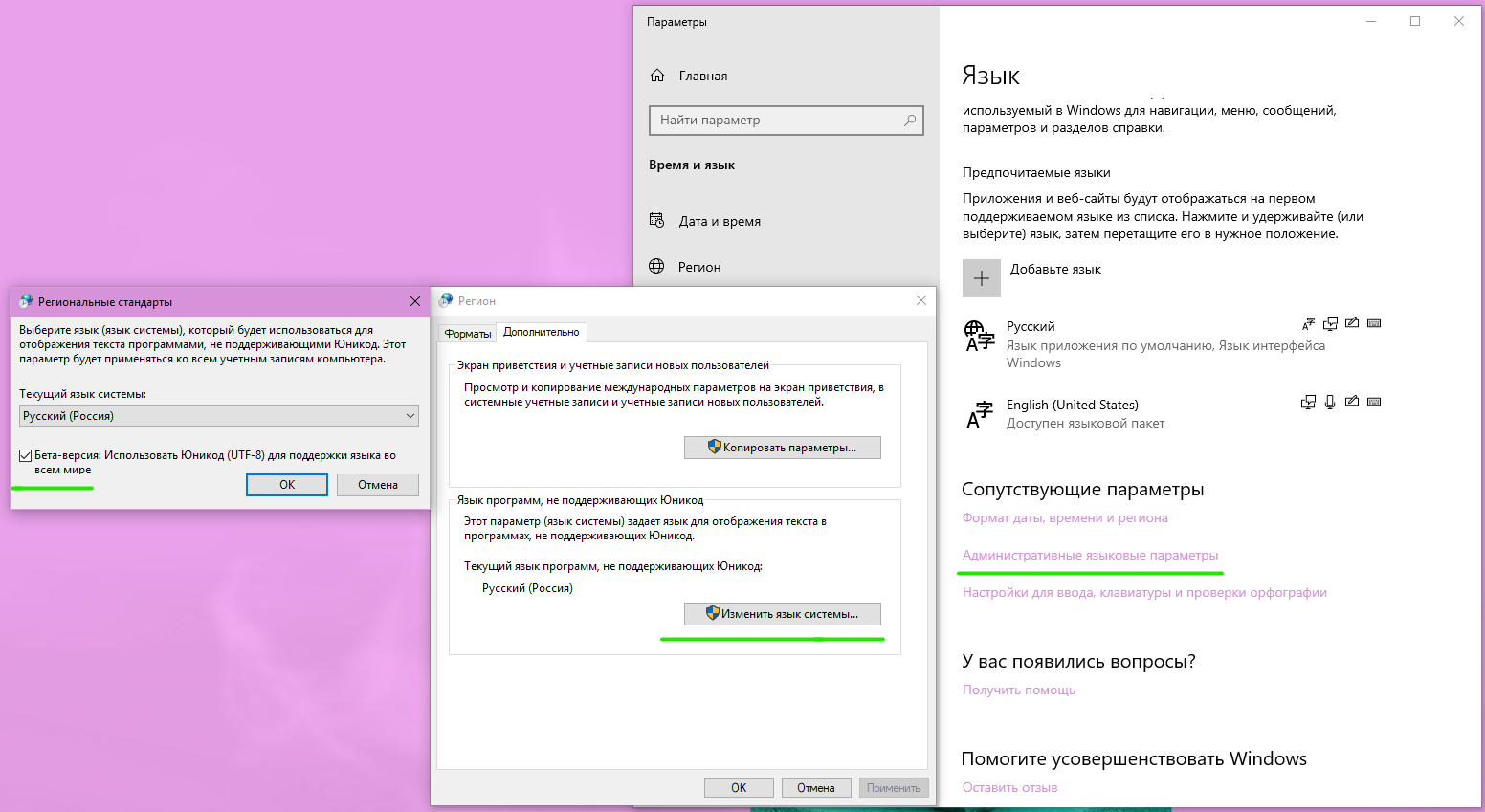
Task: Click the magnifier icon in the search box
Action: (x=910, y=121)
